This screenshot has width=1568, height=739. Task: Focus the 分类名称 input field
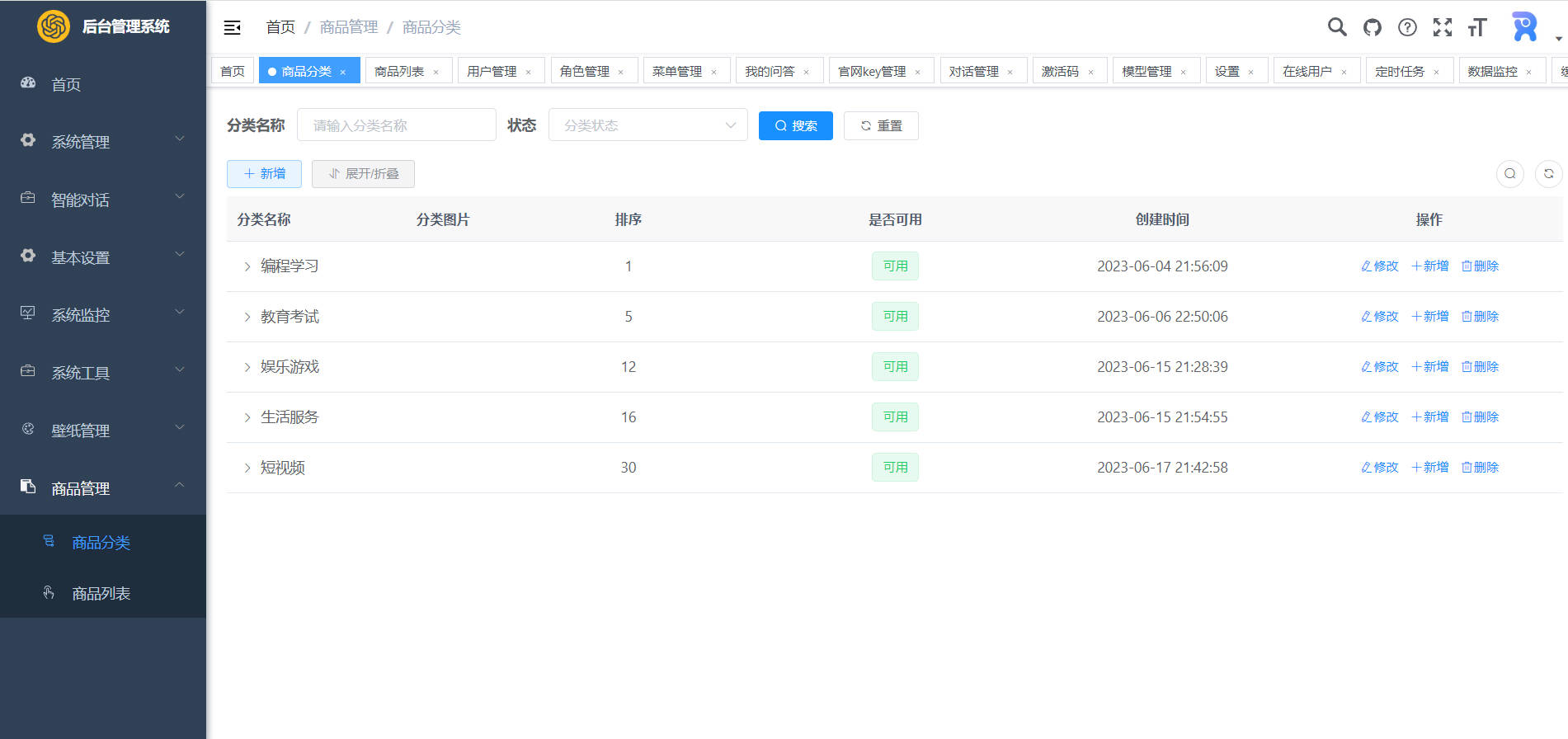tap(397, 125)
